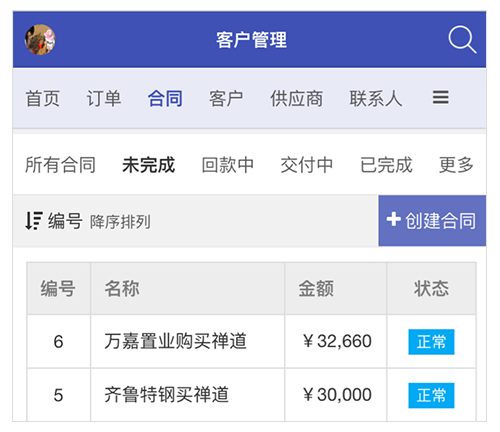Select the 客户 navigation tab

(x=226, y=99)
